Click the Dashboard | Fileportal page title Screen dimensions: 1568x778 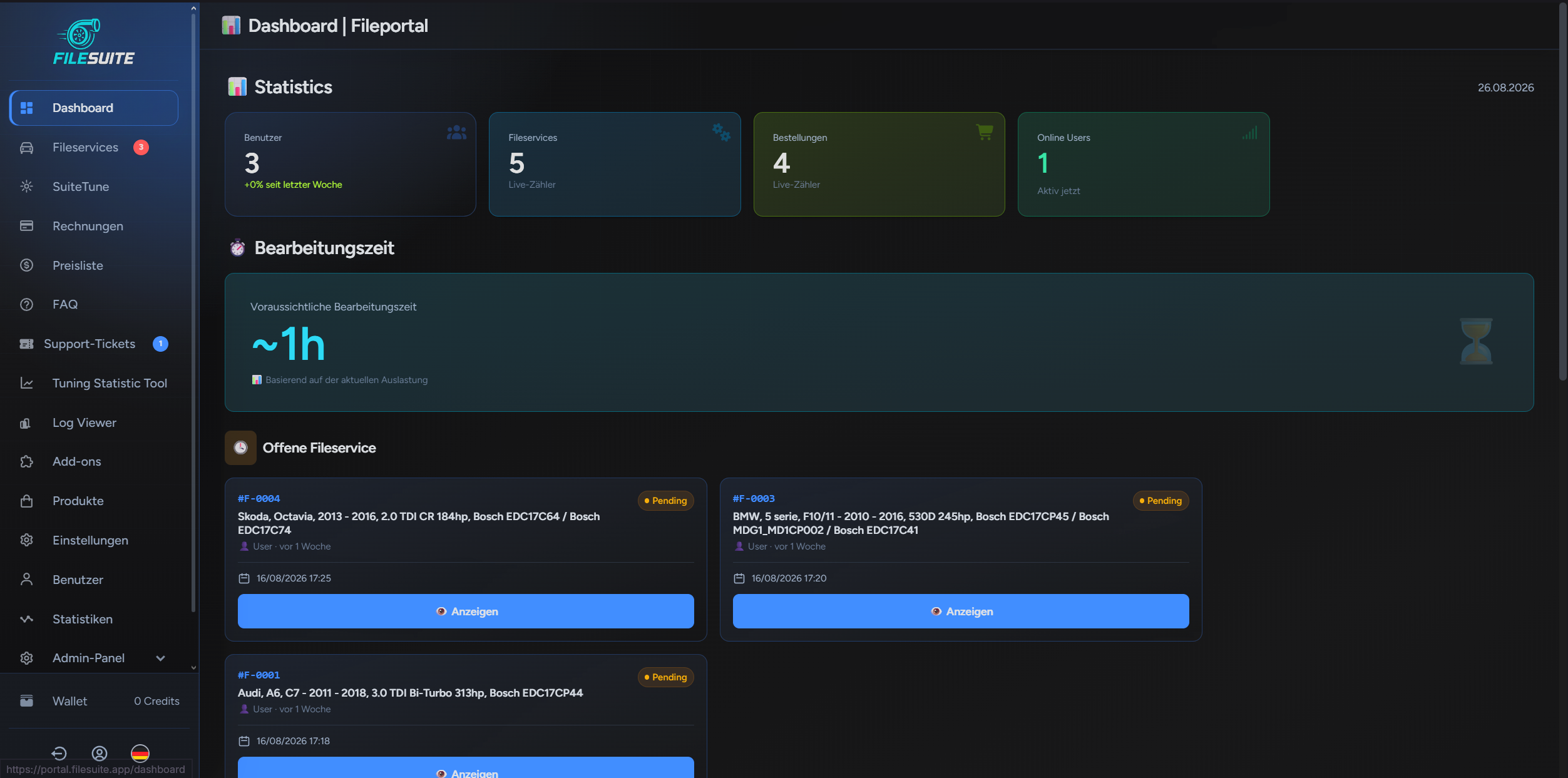coord(338,26)
